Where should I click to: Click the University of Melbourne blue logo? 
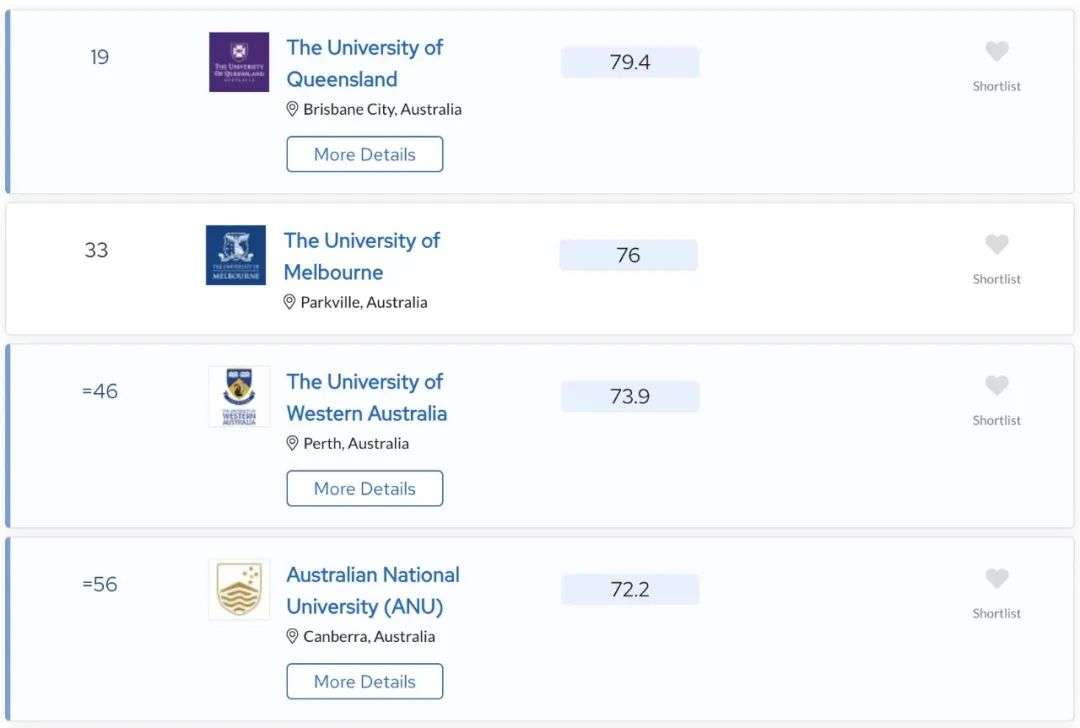236,255
